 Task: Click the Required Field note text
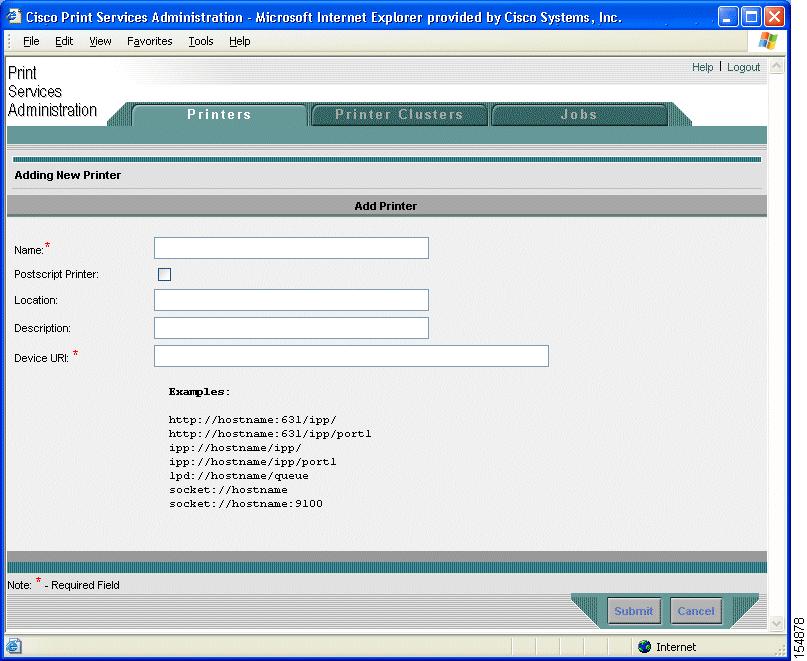[x=63, y=585]
